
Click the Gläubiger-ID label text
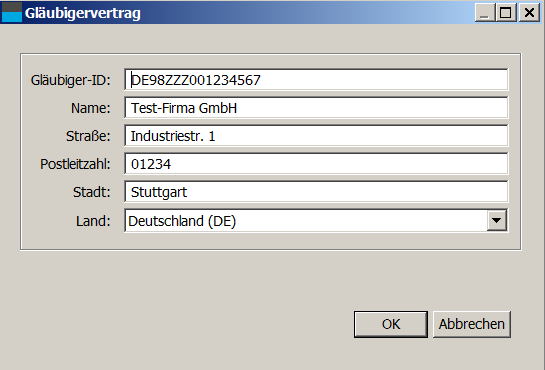[71, 80]
